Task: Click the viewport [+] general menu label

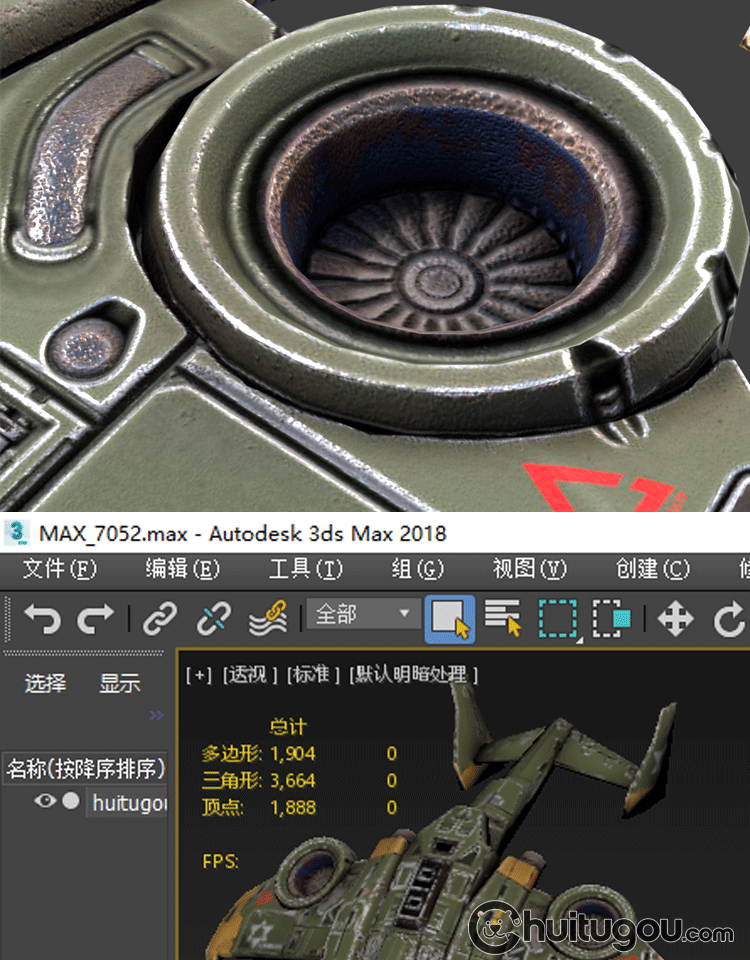Action: tap(199, 675)
